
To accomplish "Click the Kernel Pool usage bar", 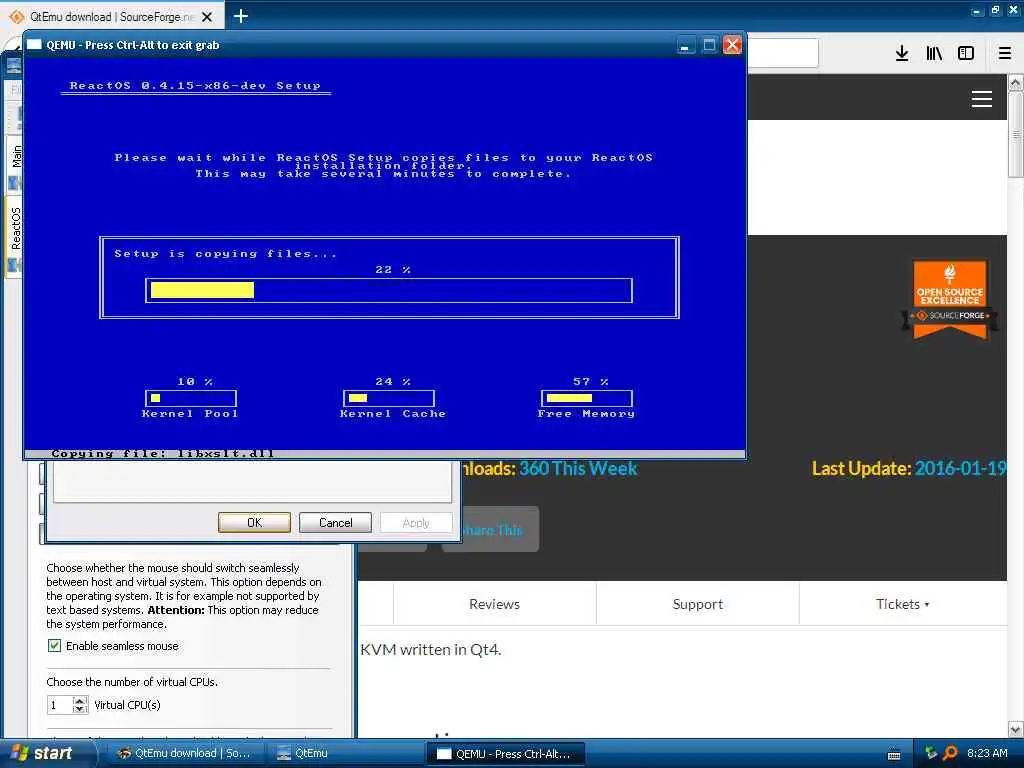I will (x=191, y=398).
